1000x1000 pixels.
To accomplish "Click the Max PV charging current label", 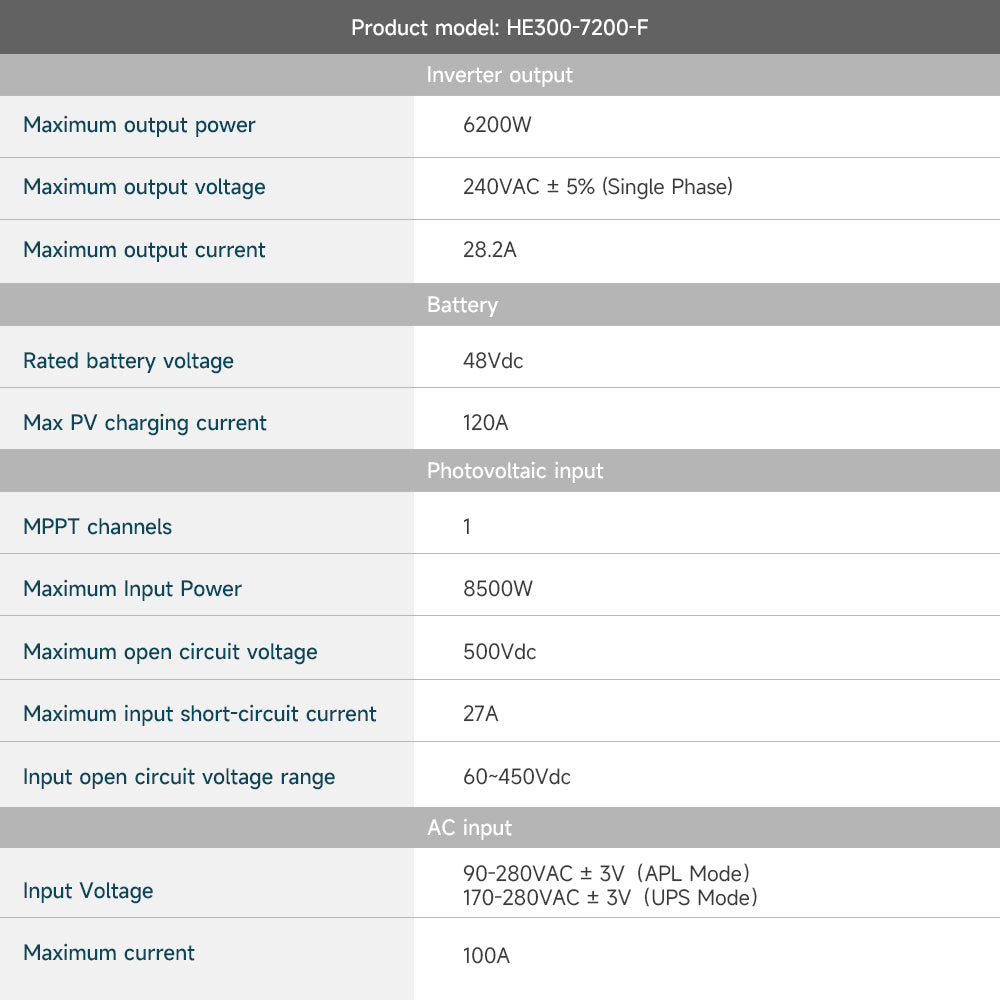I will tap(144, 422).
